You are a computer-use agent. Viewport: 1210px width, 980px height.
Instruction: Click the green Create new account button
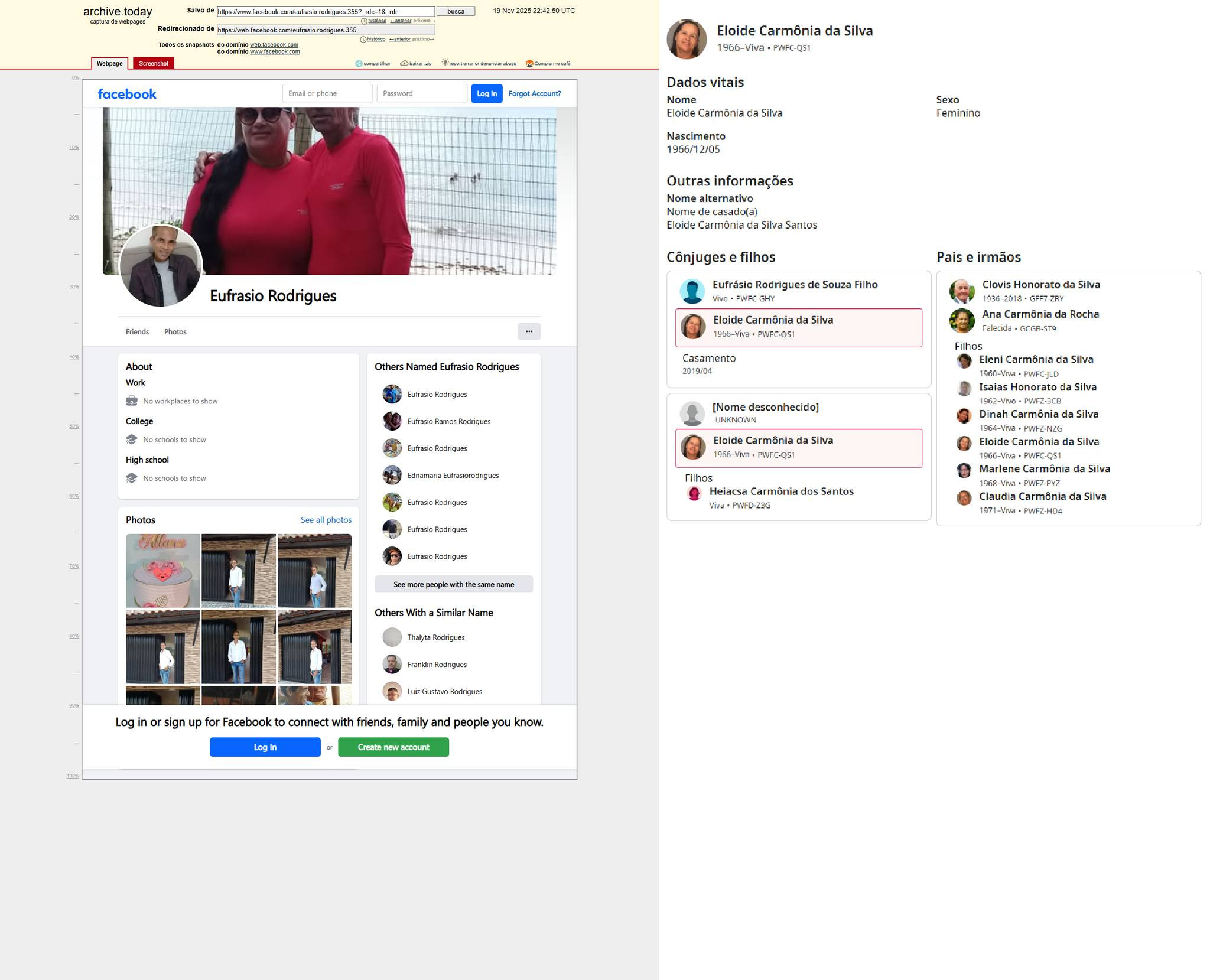(393, 747)
